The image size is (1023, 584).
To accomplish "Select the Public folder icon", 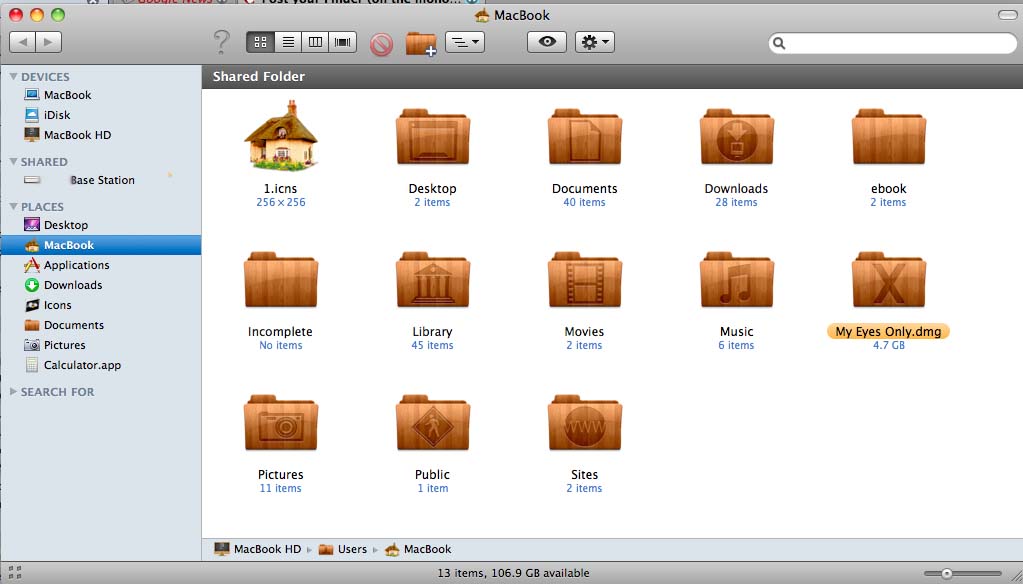I will [433, 423].
